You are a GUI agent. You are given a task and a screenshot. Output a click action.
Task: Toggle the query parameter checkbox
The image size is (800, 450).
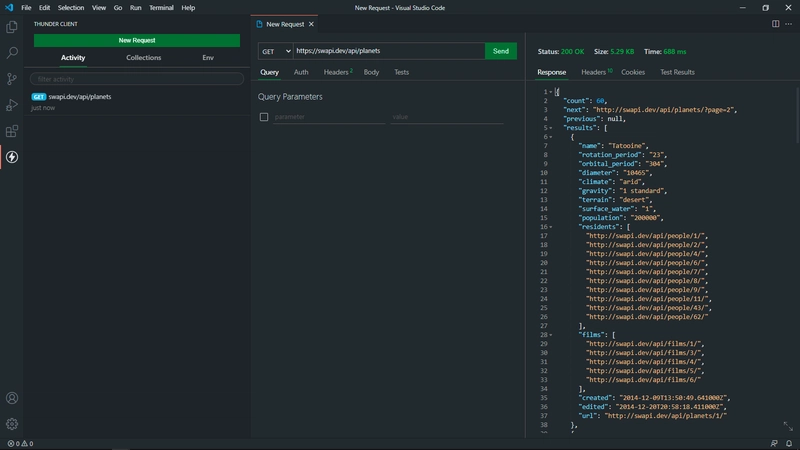(x=264, y=117)
